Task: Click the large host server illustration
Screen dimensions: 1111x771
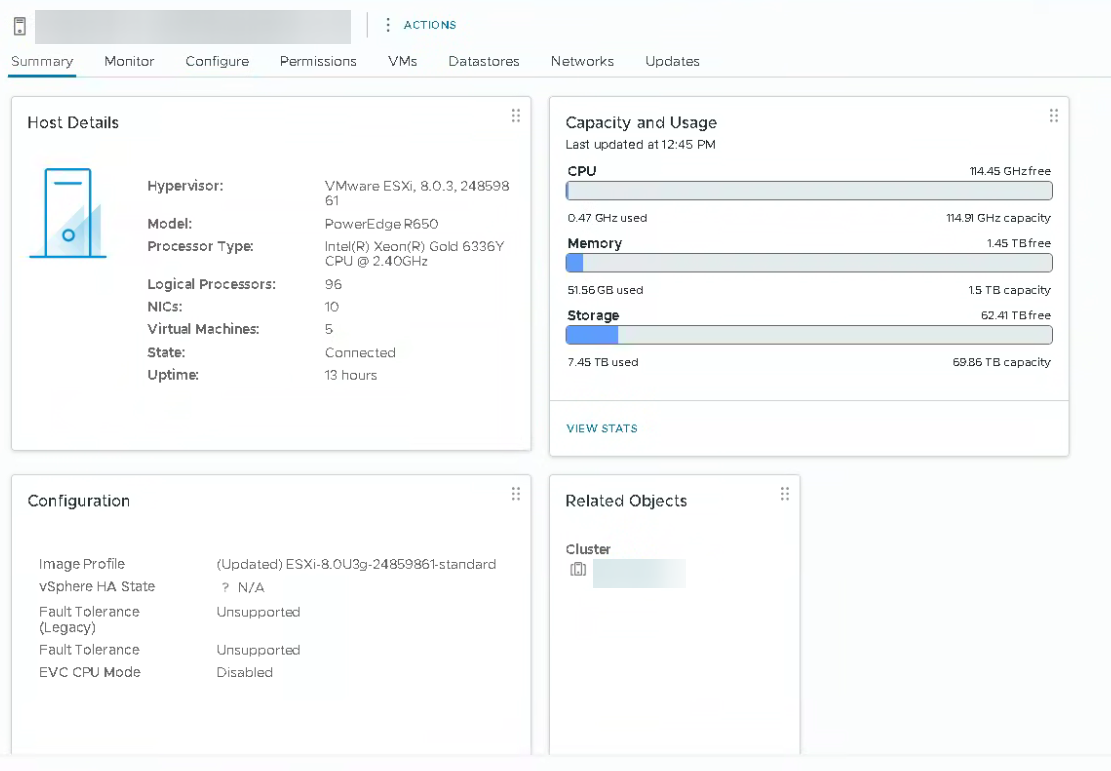Action: click(x=68, y=213)
